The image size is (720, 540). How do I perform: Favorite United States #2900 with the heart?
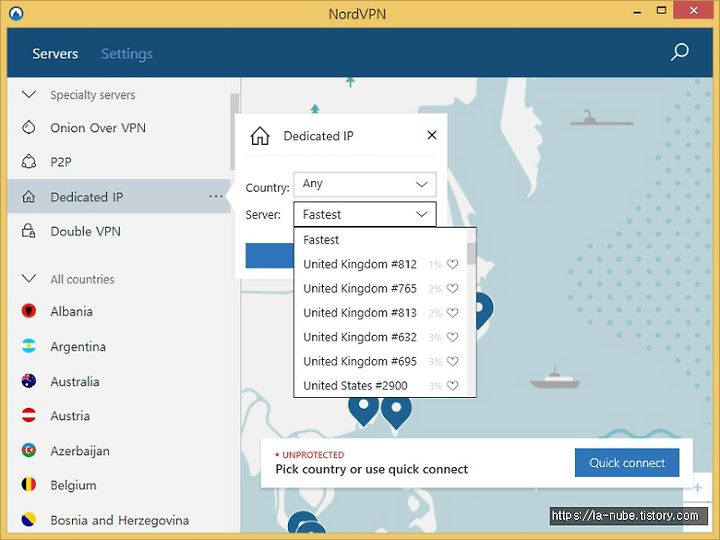click(452, 386)
